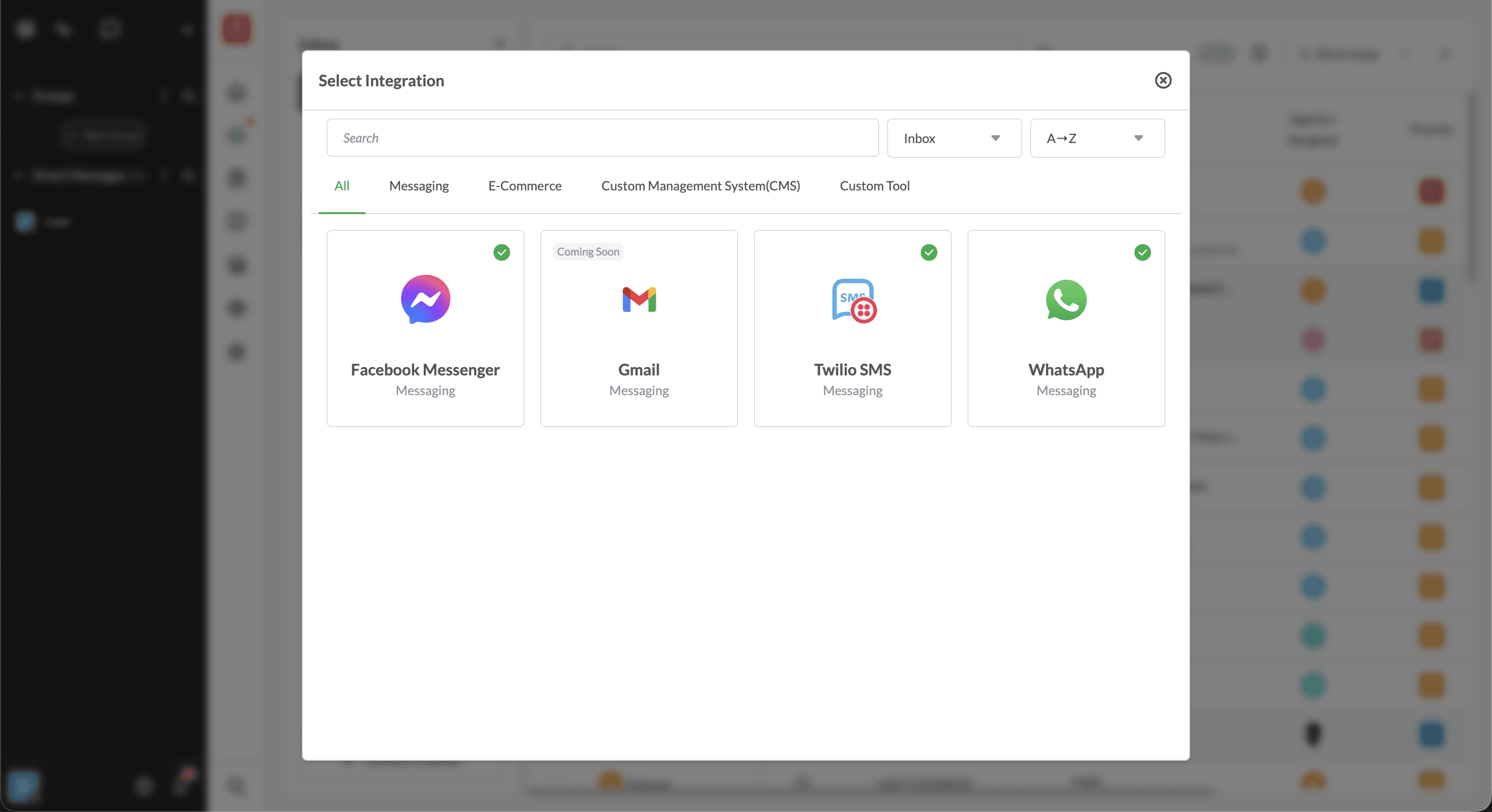The height and width of the screenshot is (812, 1492).
Task: Open the Inbox filter dropdown
Action: pos(954,139)
